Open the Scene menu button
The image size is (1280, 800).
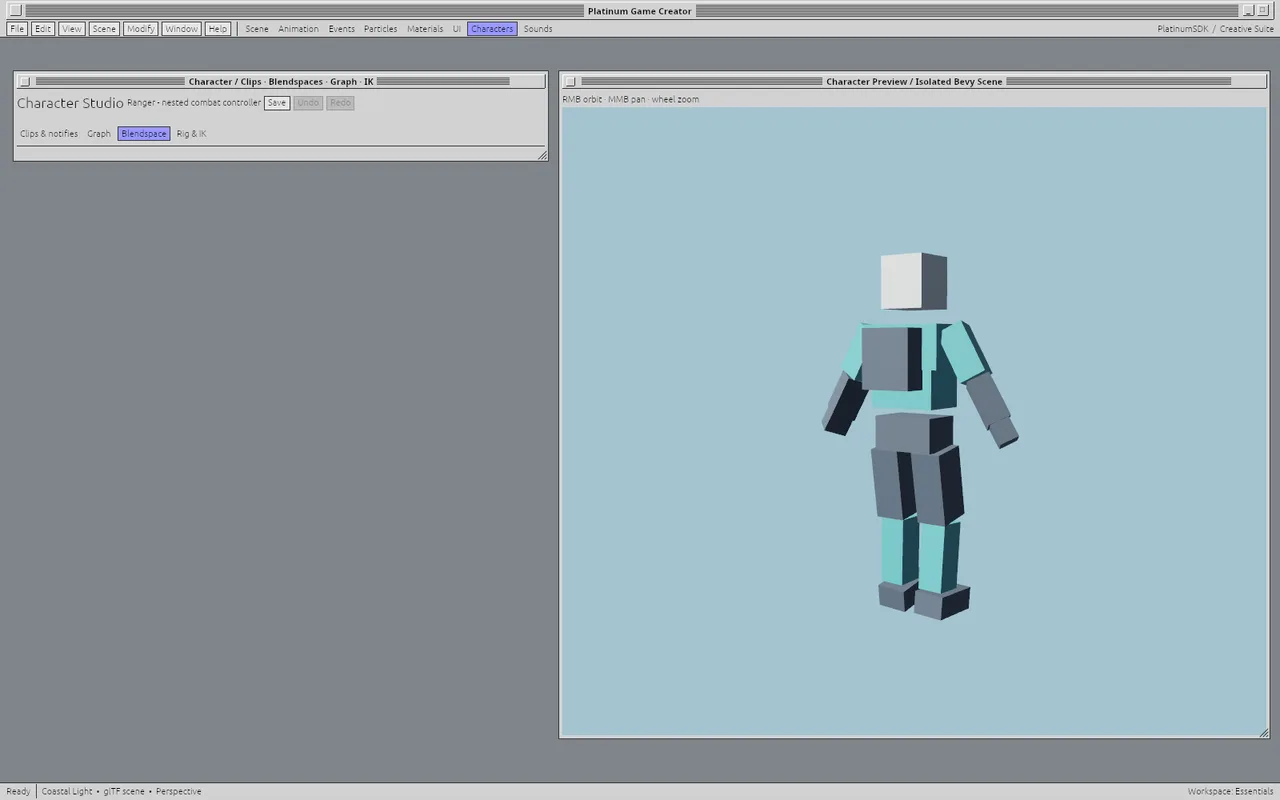104,29
